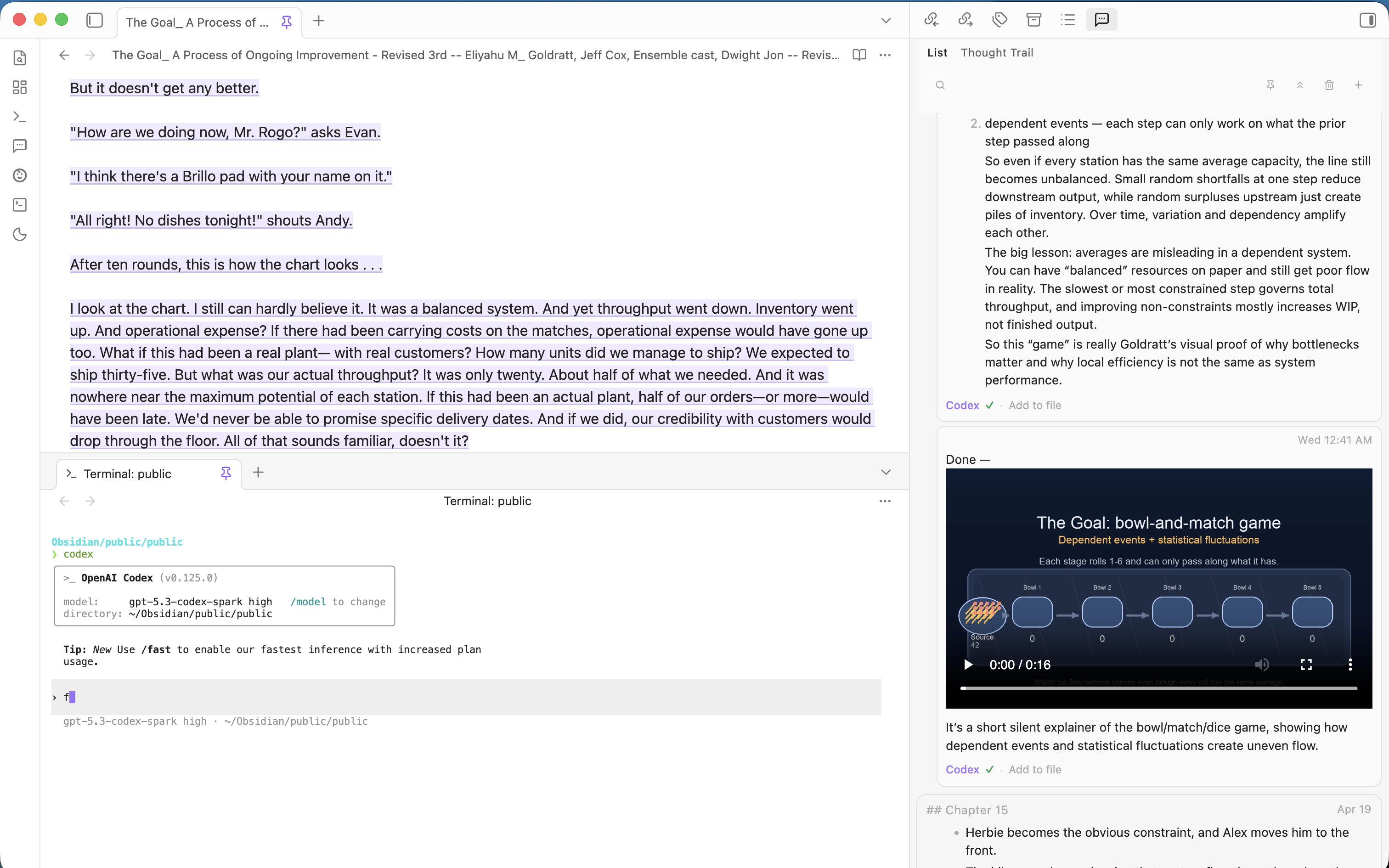Open command palette icon in left ribbon
Screen dimensions: 1389x868
tap(20, 205)
